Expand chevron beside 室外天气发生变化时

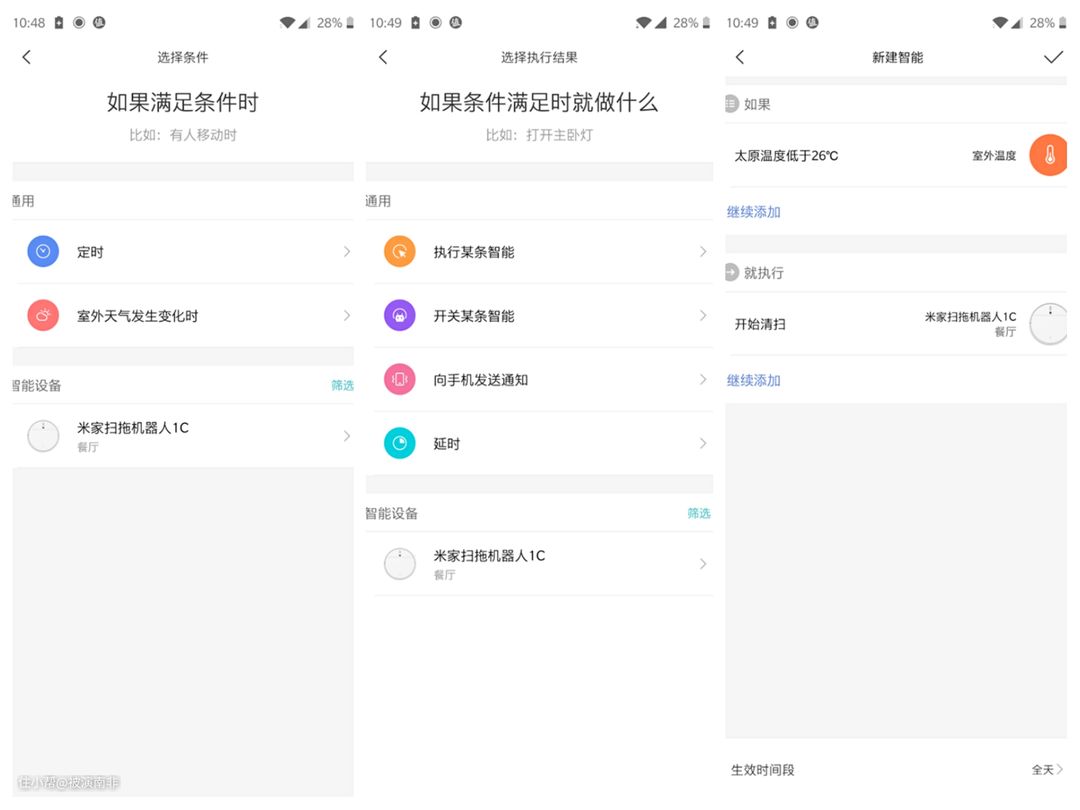click(x=347, y=316)
